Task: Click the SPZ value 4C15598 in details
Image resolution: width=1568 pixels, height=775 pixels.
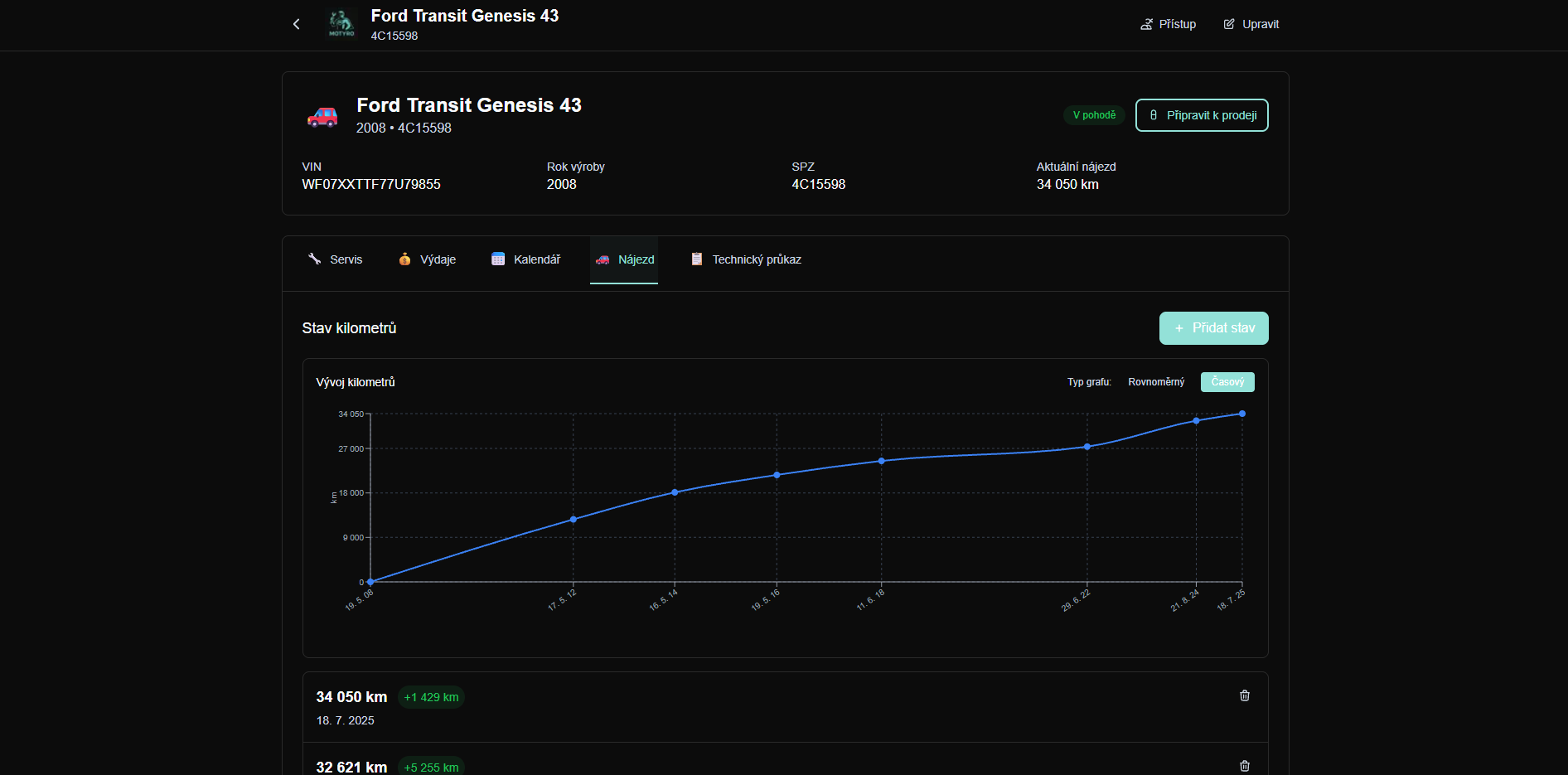Action: [x=819, y=184]
